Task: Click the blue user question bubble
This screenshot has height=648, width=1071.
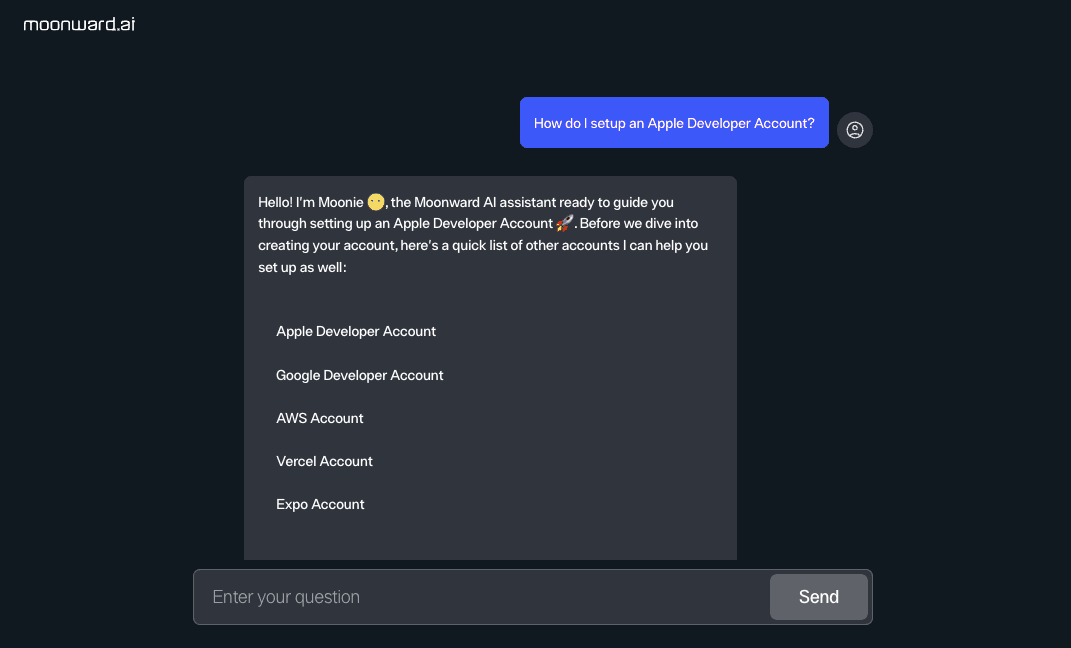Action: tap(674, 122)
